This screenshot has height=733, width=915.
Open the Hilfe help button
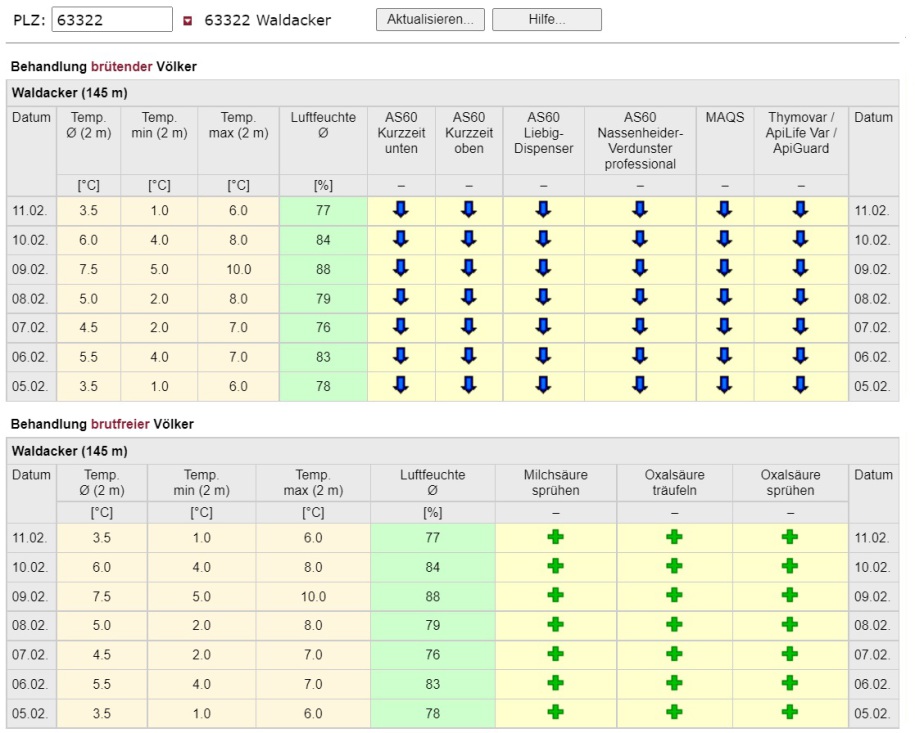coord(546,20)
